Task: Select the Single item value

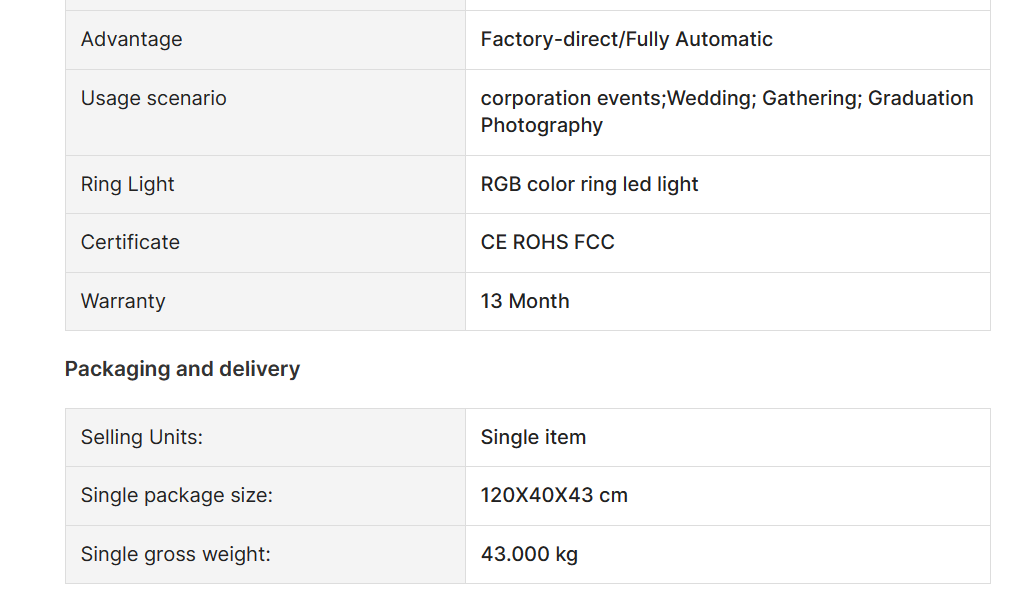Action: (x=533, y=438)
